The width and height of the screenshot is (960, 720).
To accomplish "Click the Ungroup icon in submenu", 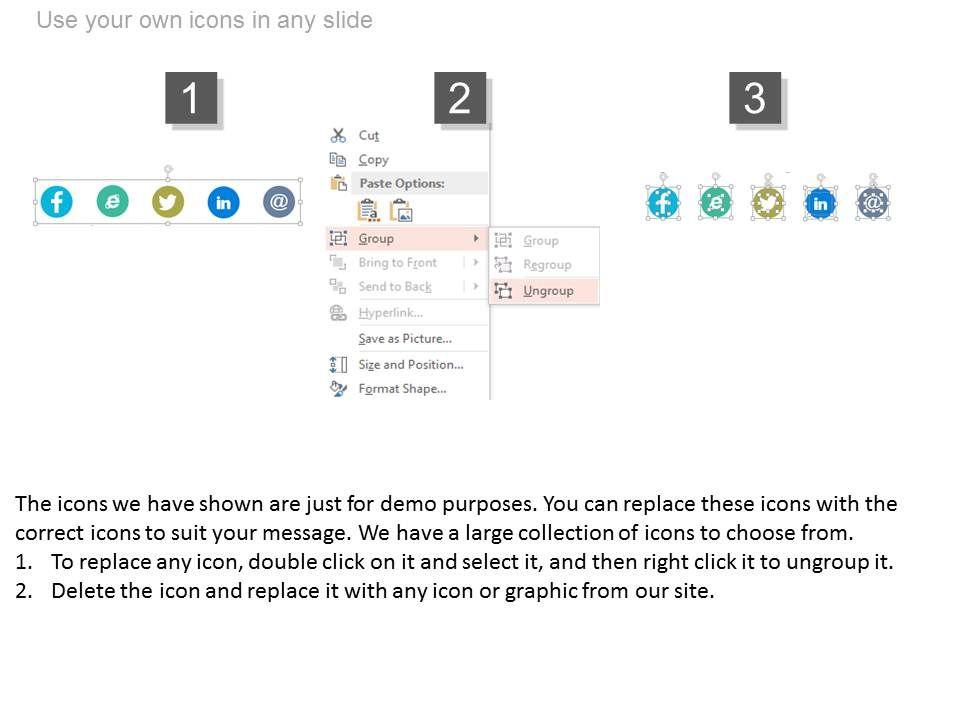I will pos(503,291).
